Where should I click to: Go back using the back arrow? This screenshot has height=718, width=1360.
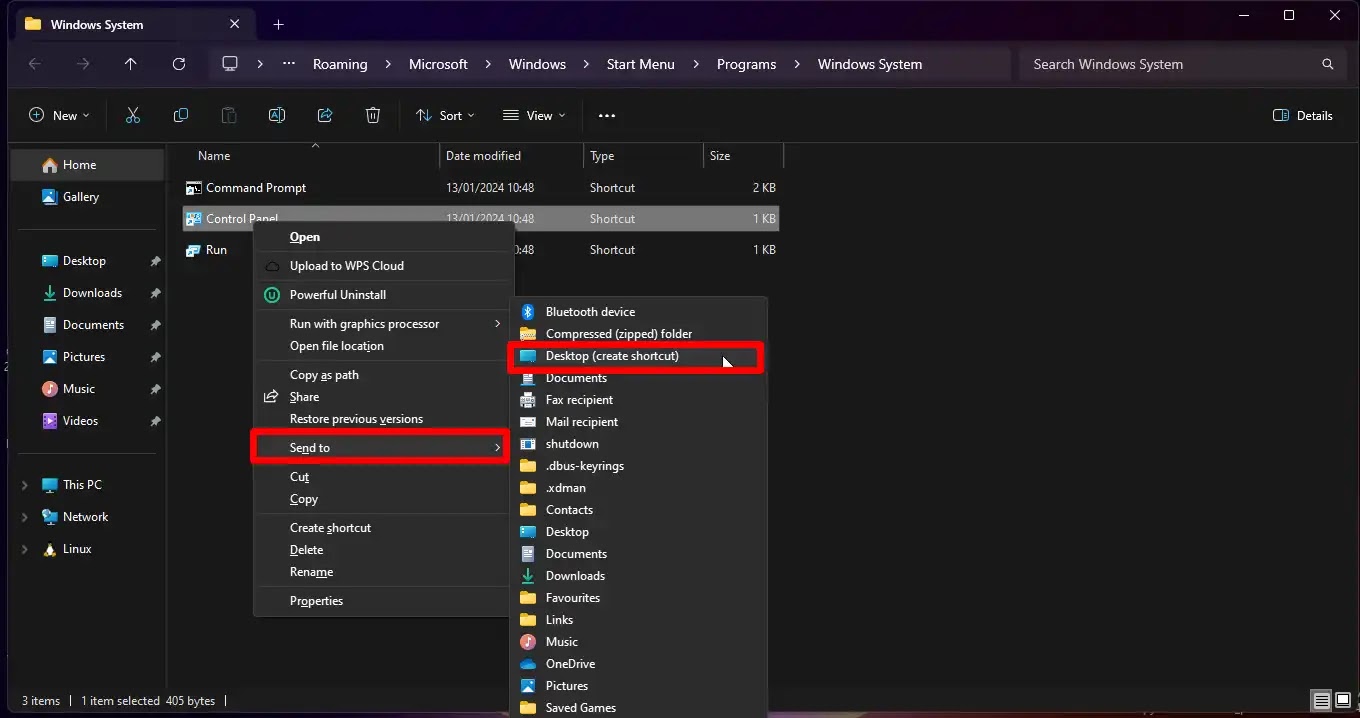pyautogui.click(x=35, y=64)
